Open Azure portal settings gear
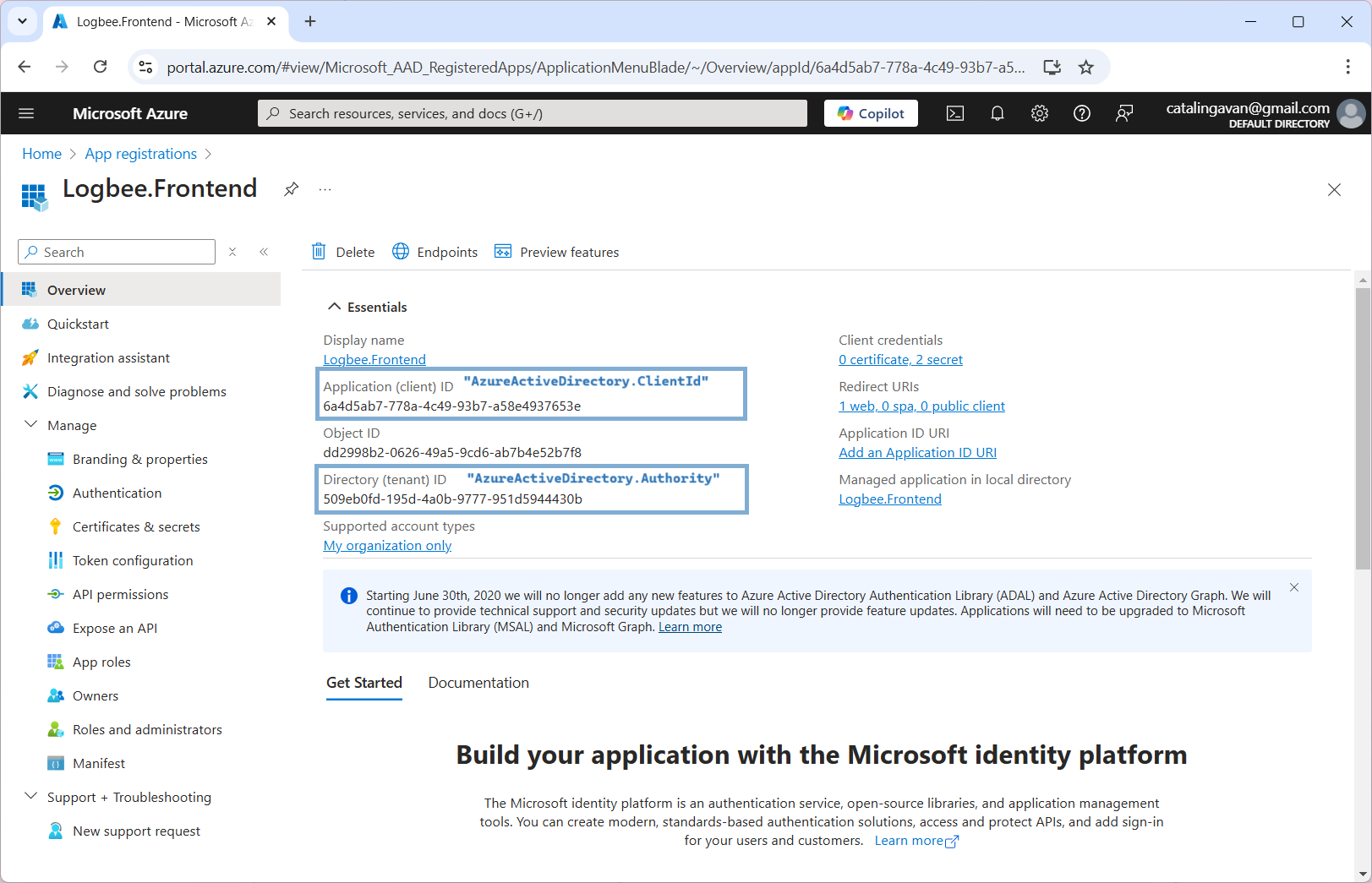This screenshot has height=883, width=1372. tap(1040, 112)
